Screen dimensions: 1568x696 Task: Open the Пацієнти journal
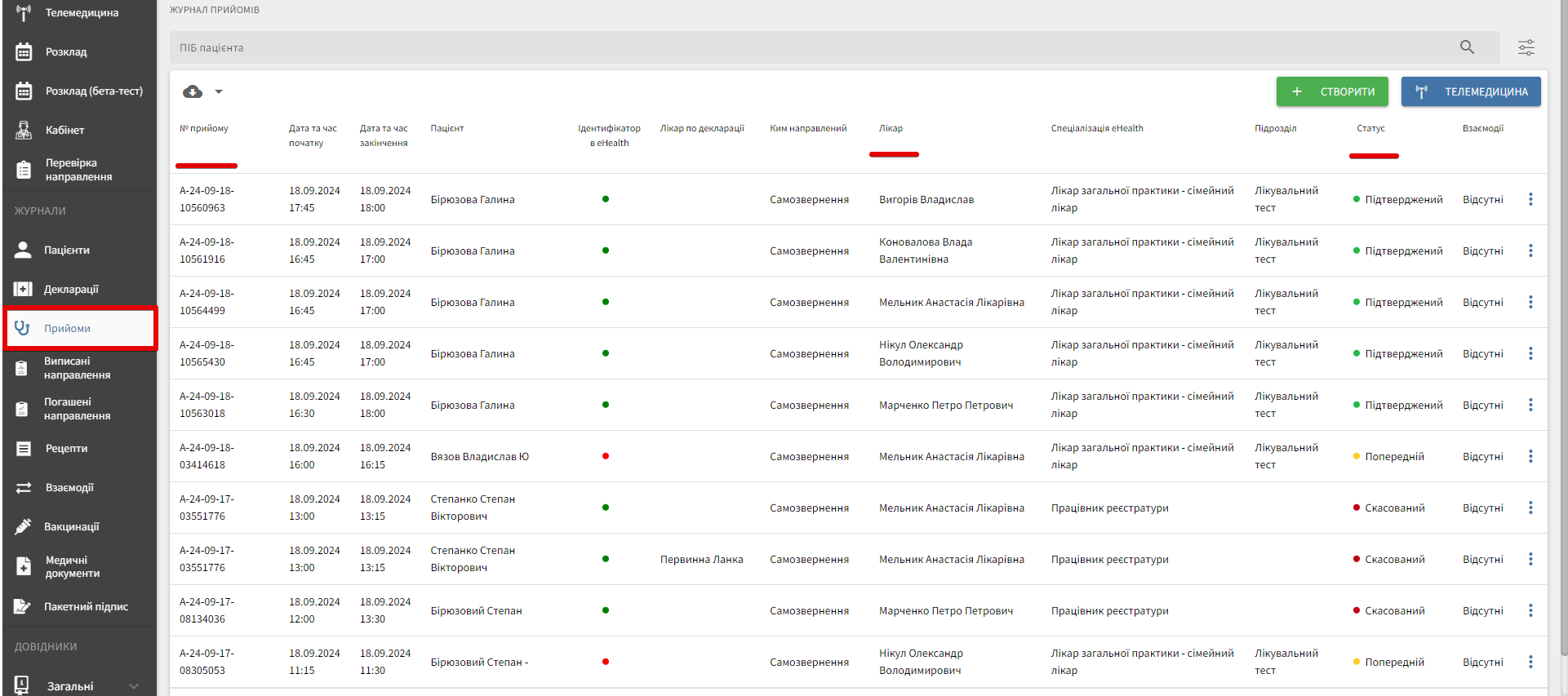coord(67,250)
